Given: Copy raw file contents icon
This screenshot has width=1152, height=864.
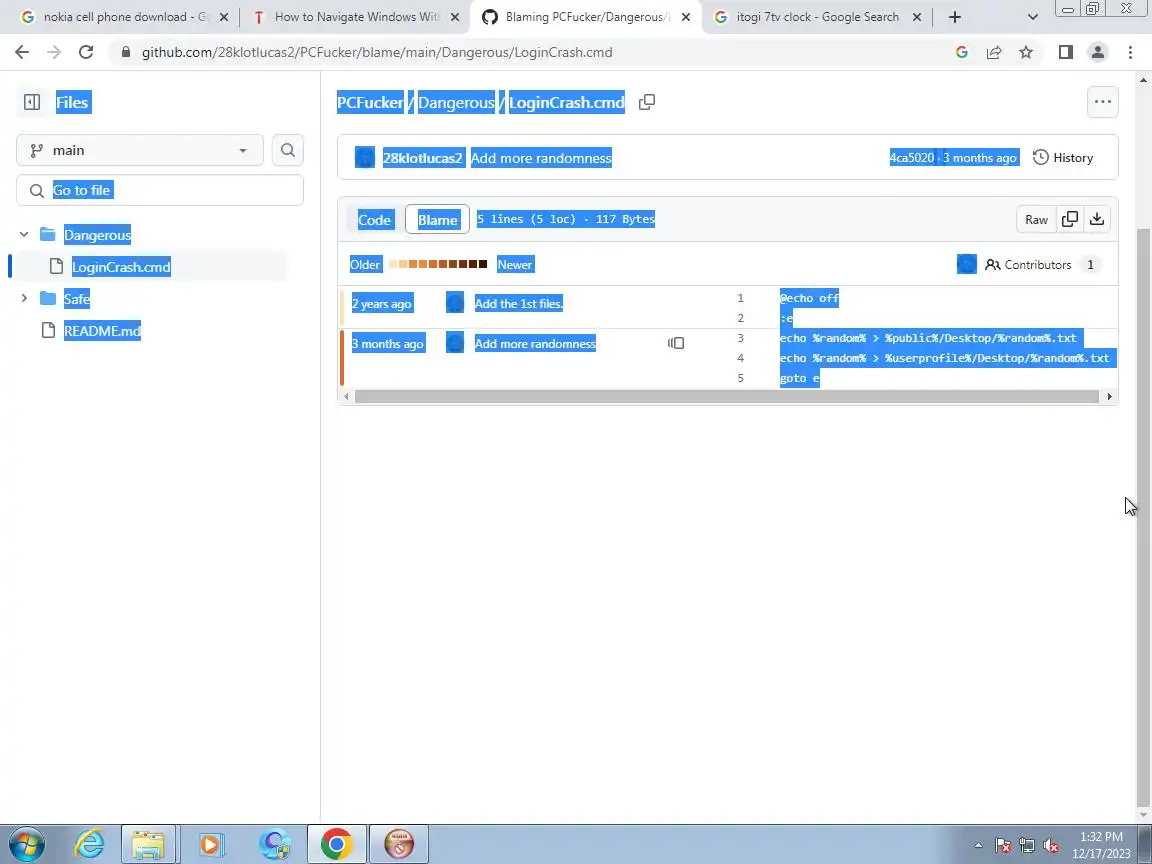Looking at the screenshot, I should point(1070,220).
